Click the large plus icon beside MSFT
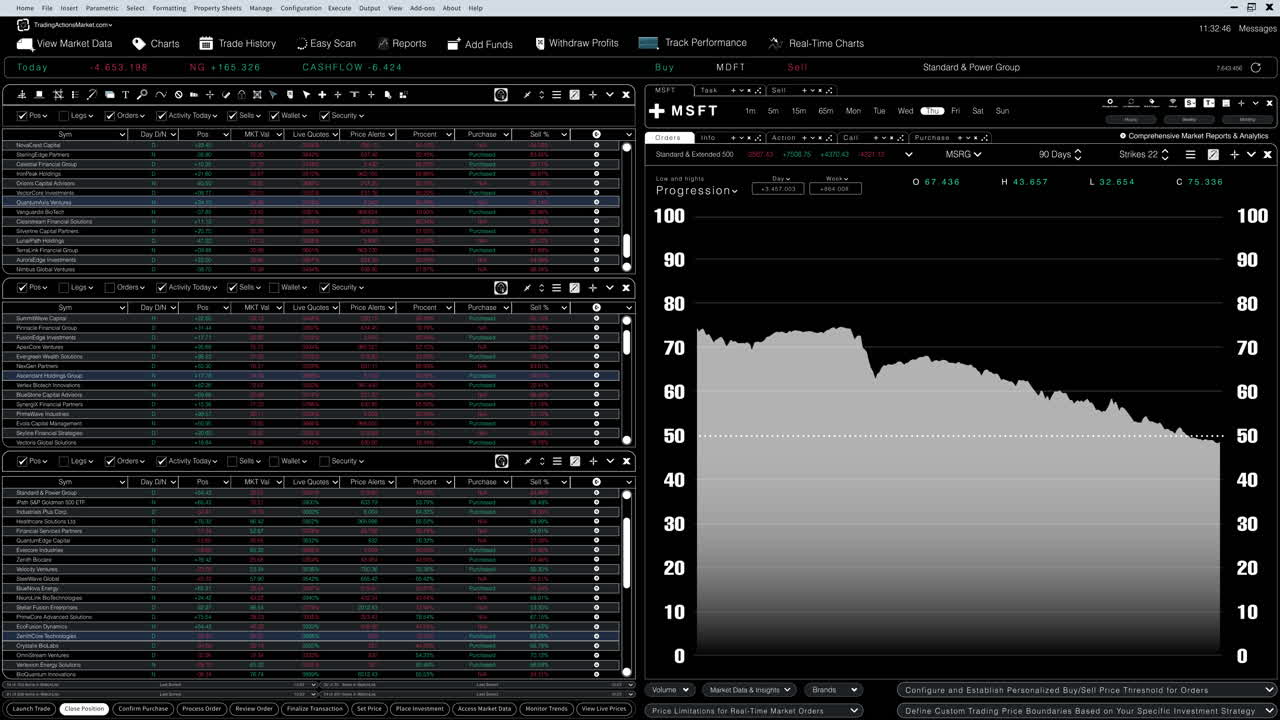1280x720 pixels. tap(657, 111)
